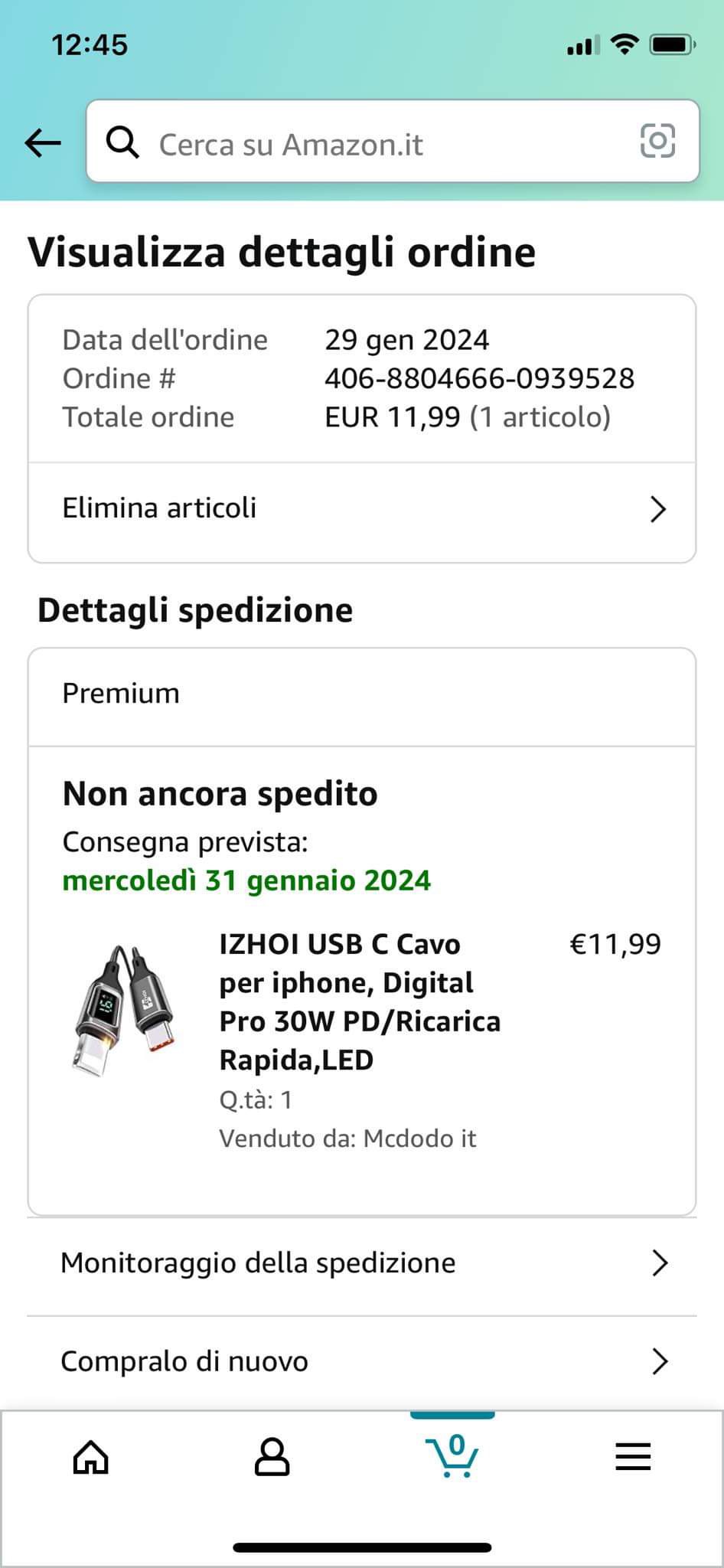Tap the back arrow icon
The width and height of the screenshot is (724, 1568).
pos(43,142)
